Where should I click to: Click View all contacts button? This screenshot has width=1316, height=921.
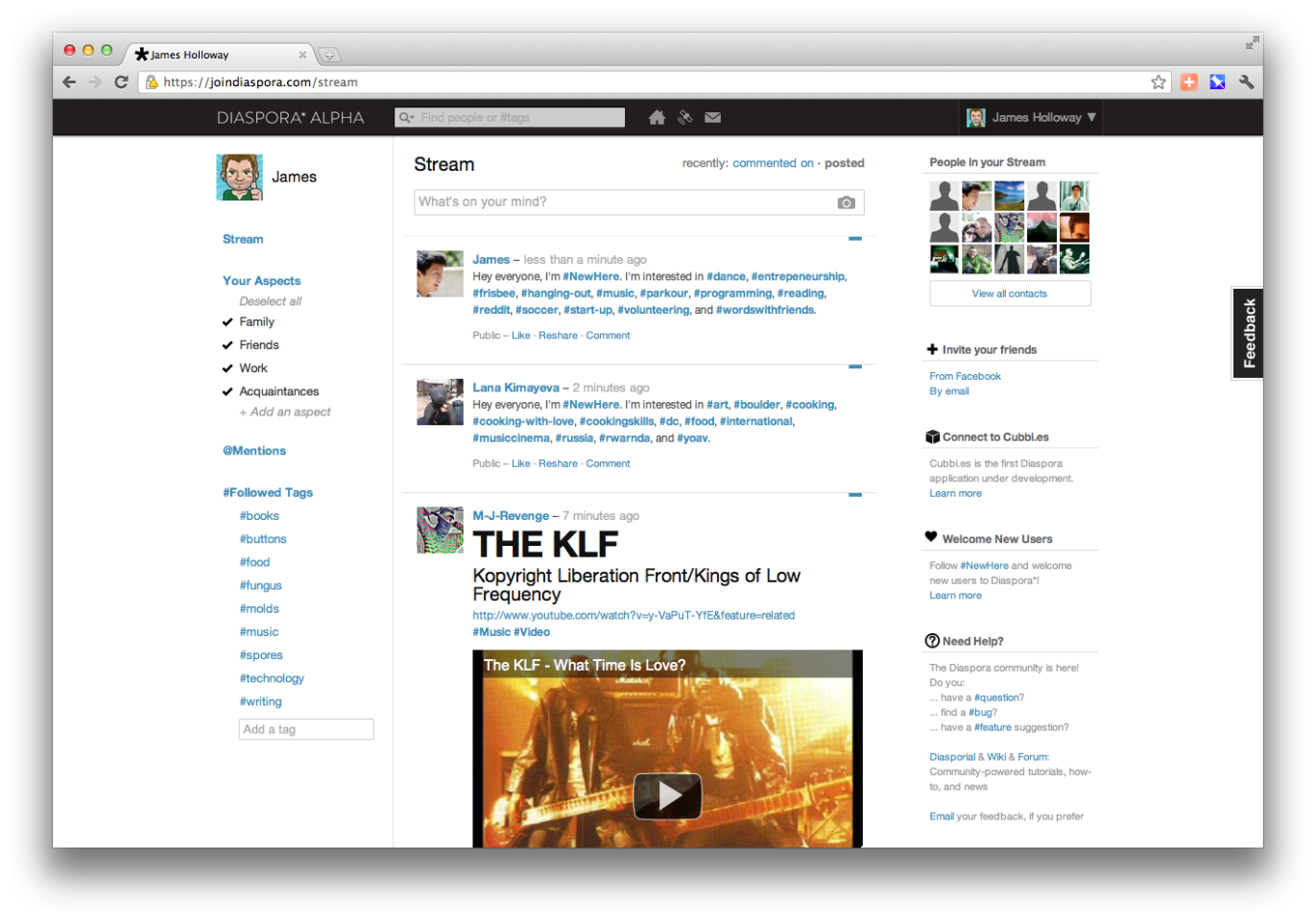(x=1010, y=294)
